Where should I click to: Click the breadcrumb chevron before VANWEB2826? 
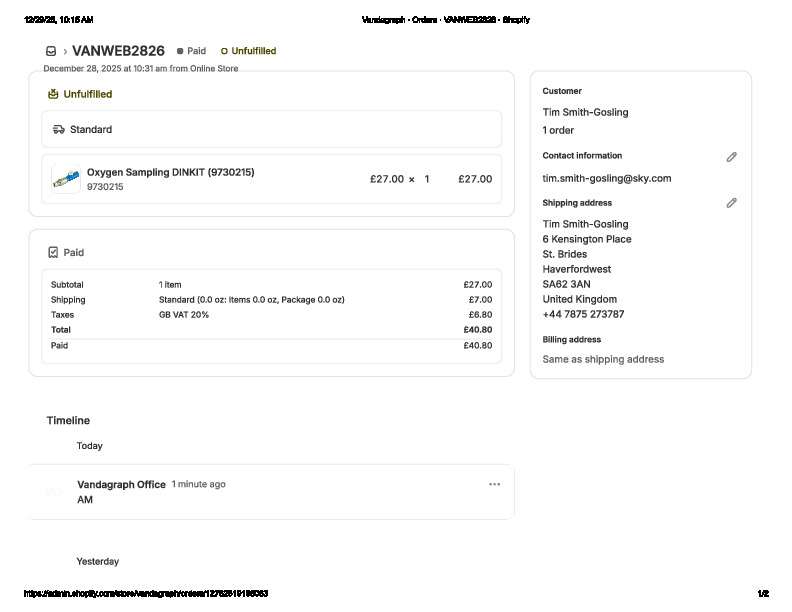[x=65, y=51]
